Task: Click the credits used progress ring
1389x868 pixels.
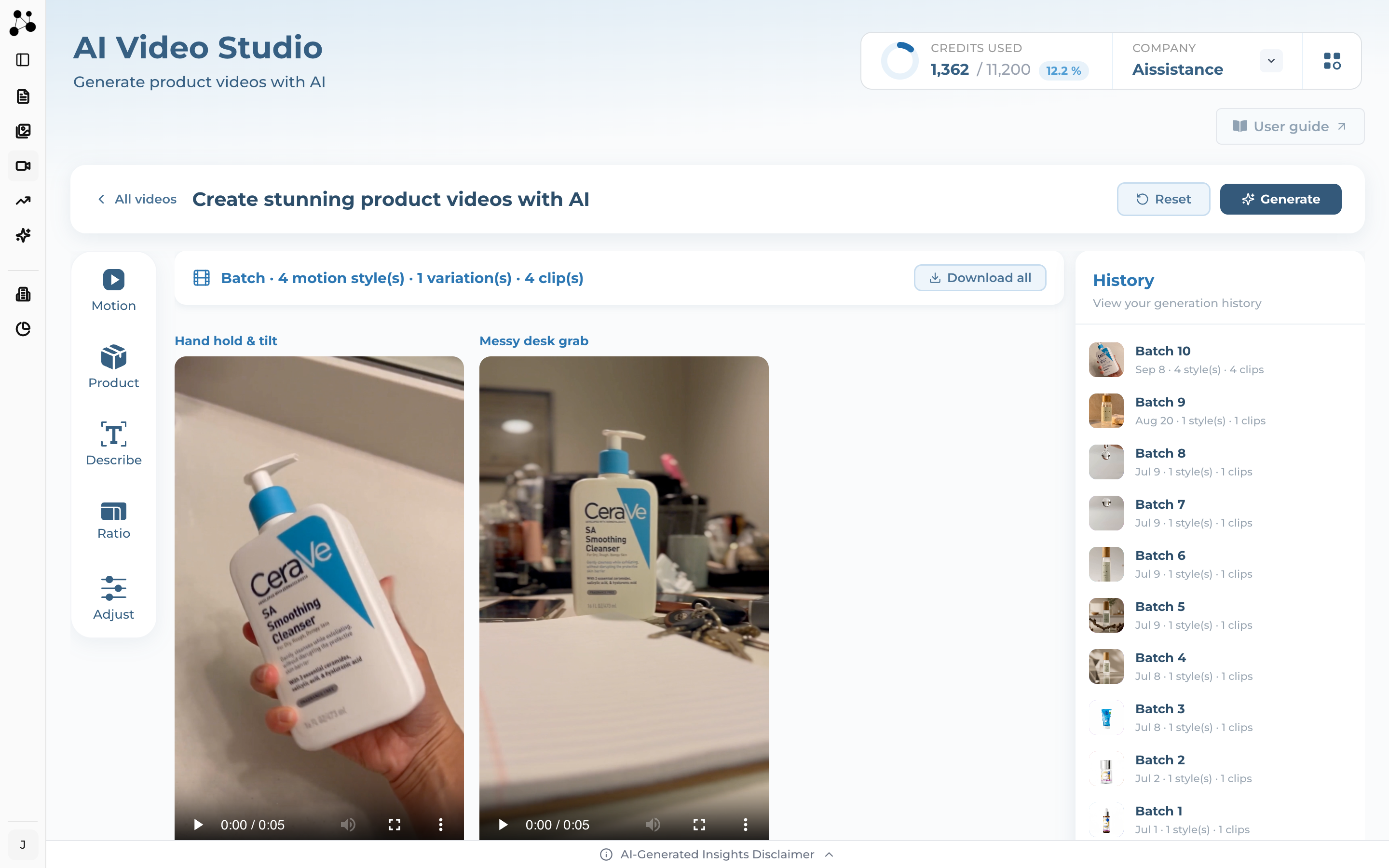Action: point(899,61)
